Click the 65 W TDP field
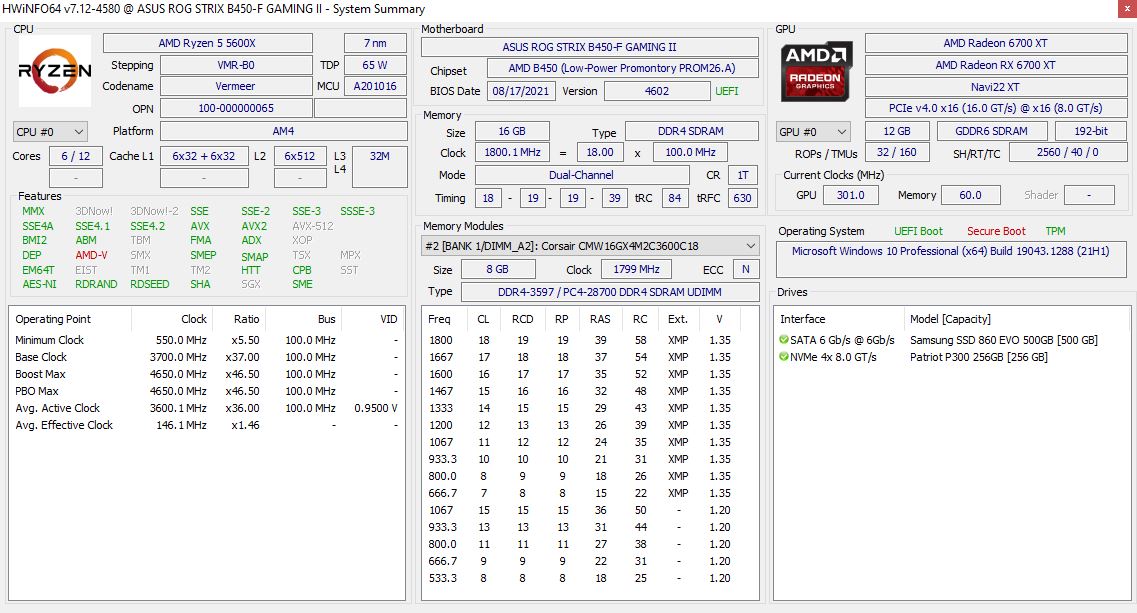The height and width of the screenshot is (613, 1137). 375,65
